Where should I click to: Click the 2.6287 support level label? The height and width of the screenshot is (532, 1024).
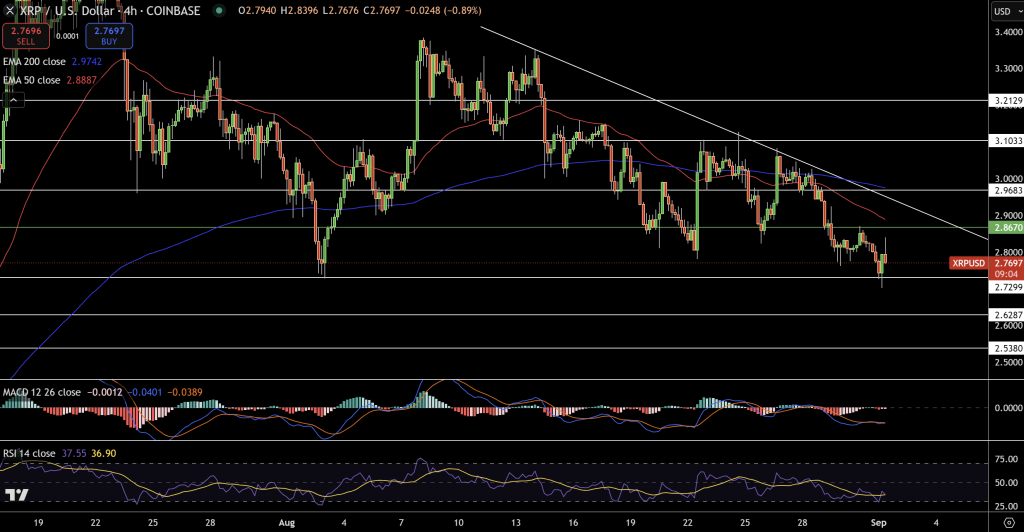[x=1006, y=315]
